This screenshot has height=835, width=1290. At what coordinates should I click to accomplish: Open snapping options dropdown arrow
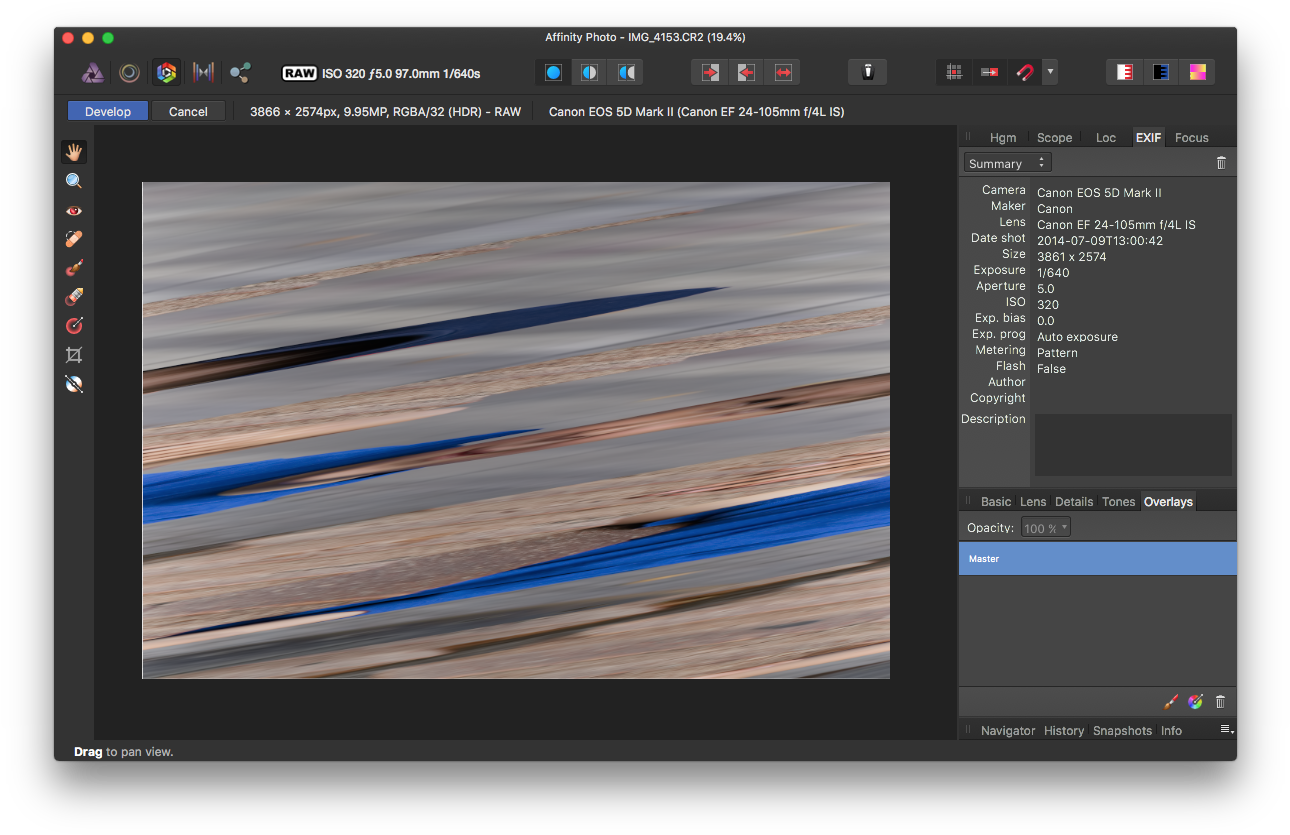point(1049,72)
